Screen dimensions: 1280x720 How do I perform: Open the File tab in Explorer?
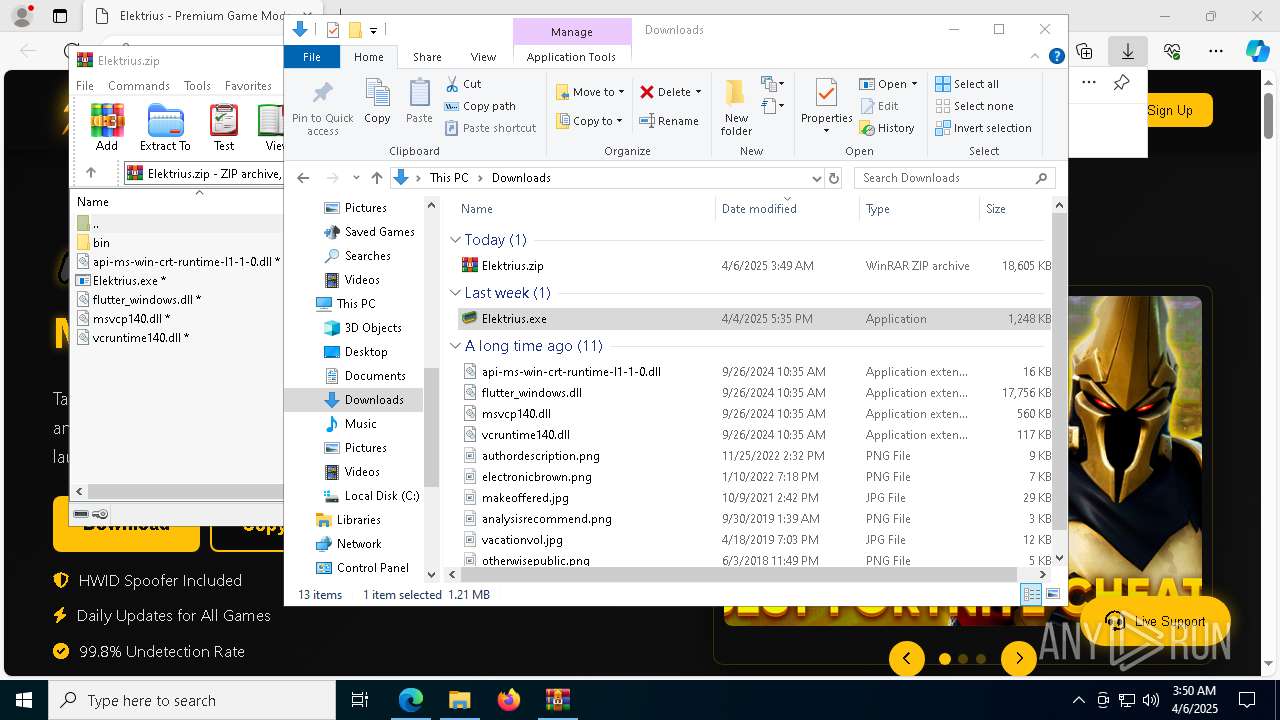(312, 57)
